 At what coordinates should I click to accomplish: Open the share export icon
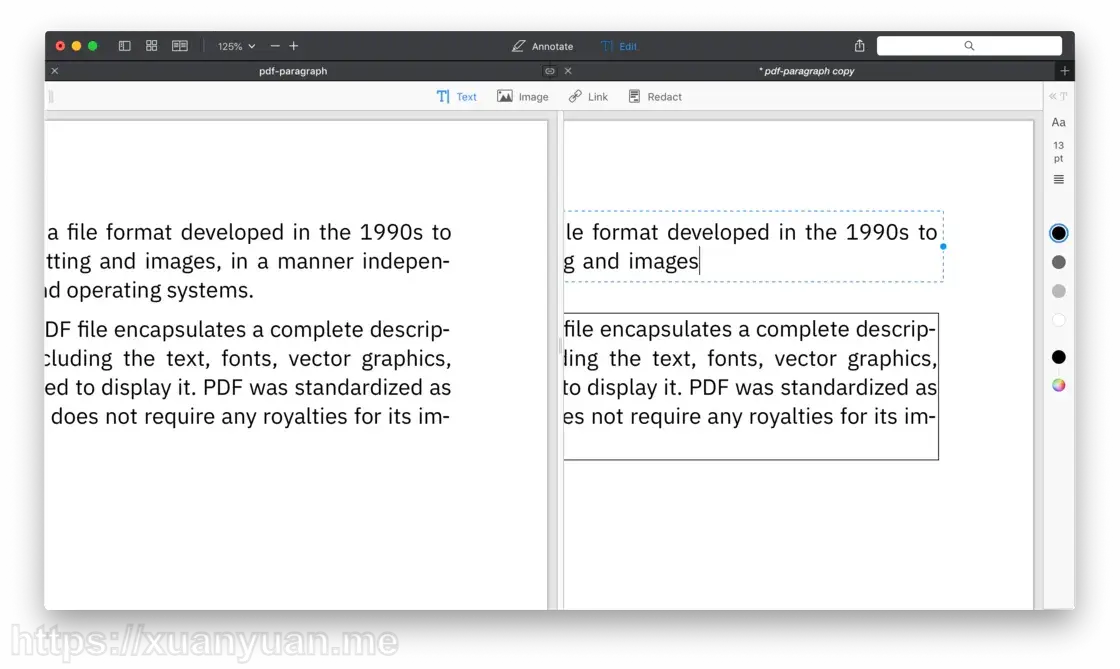859,46
